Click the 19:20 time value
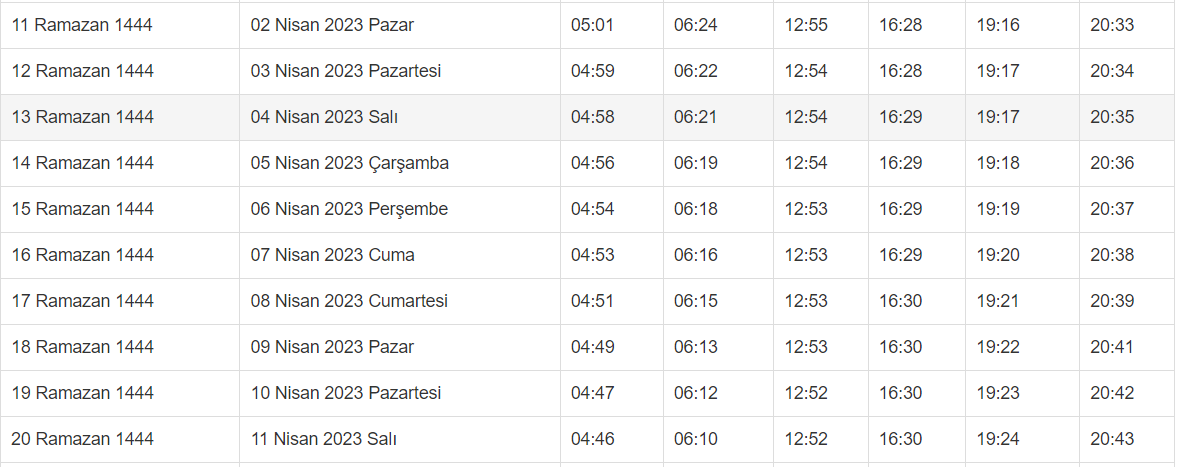Screen dimensions: 1178x467 998,255
